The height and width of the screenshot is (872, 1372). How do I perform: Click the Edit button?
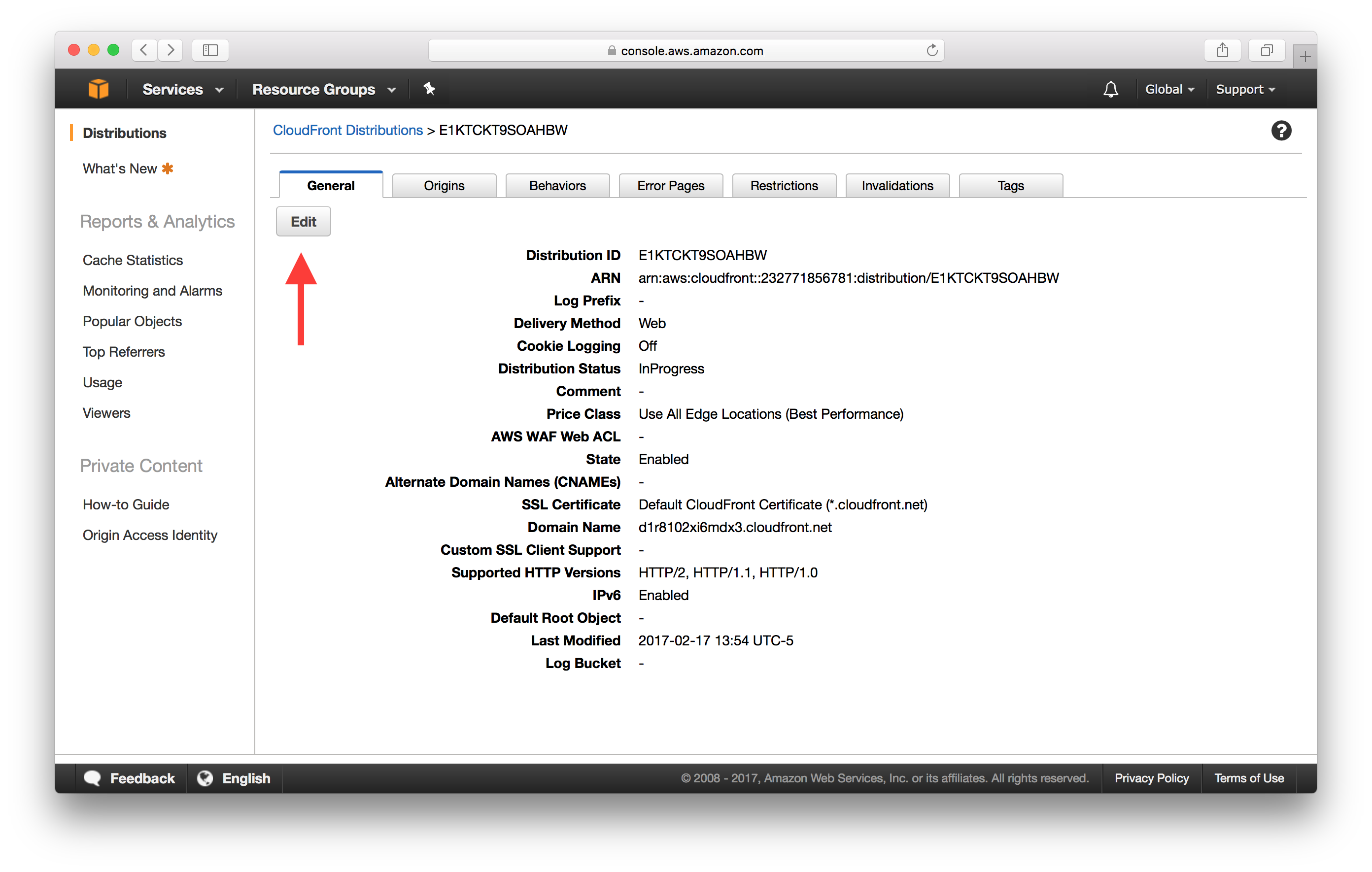pos(303,222)
